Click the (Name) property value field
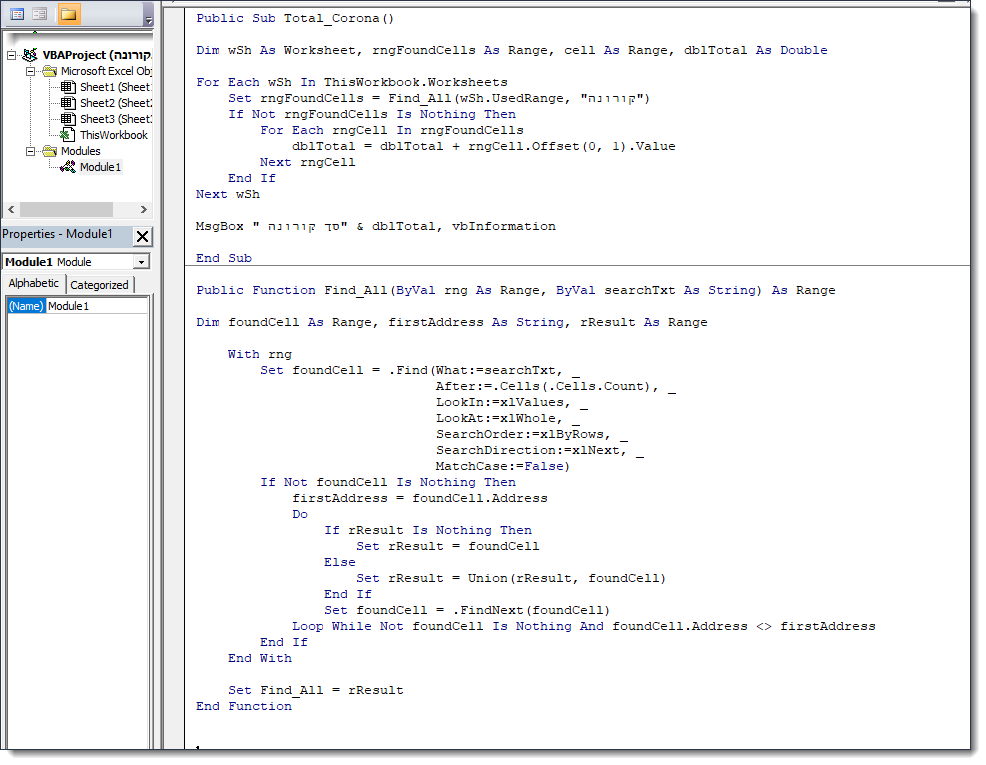This screenshot has height=765, width=986. pyautogui.click(x=97, y=306)
